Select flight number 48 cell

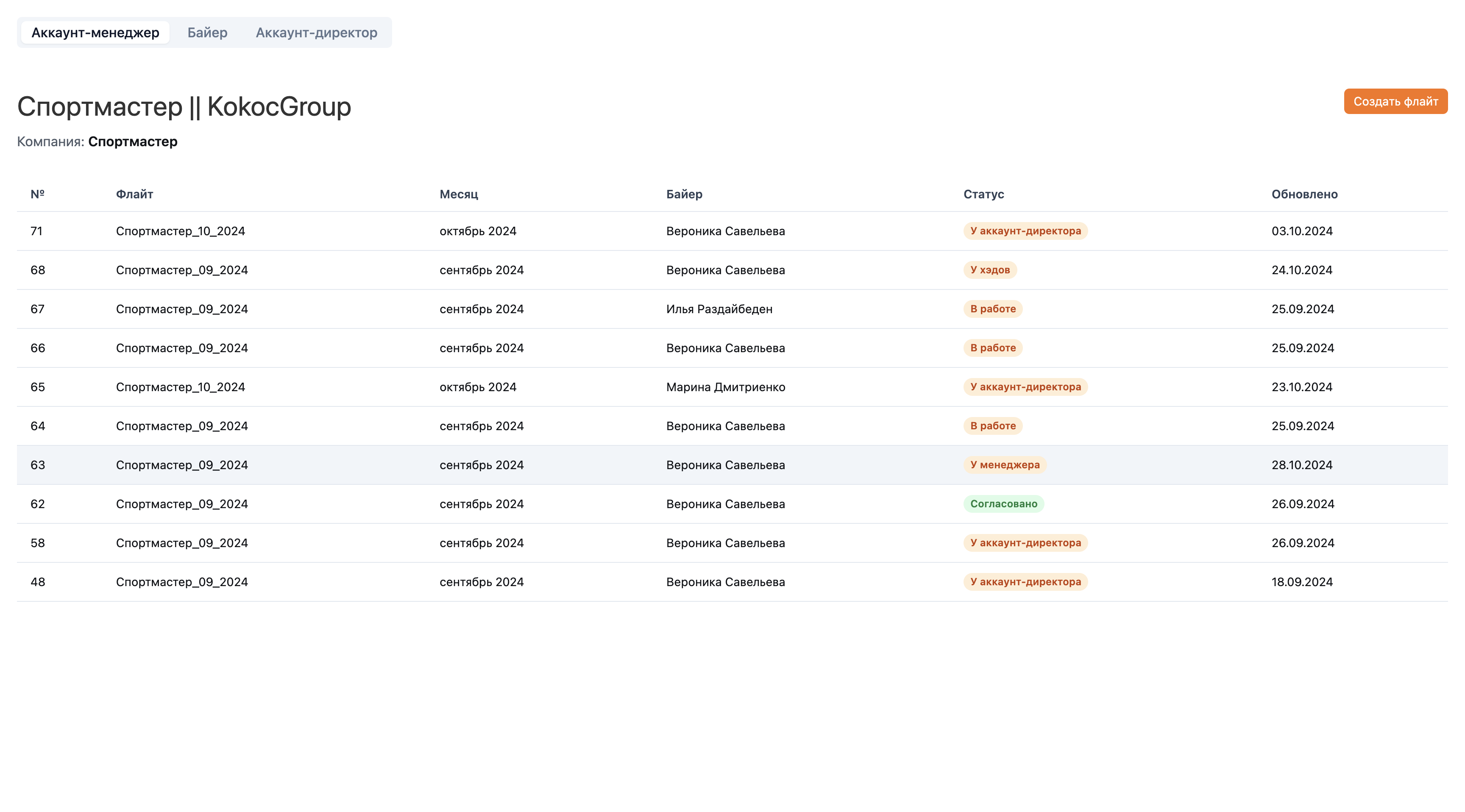38,582
